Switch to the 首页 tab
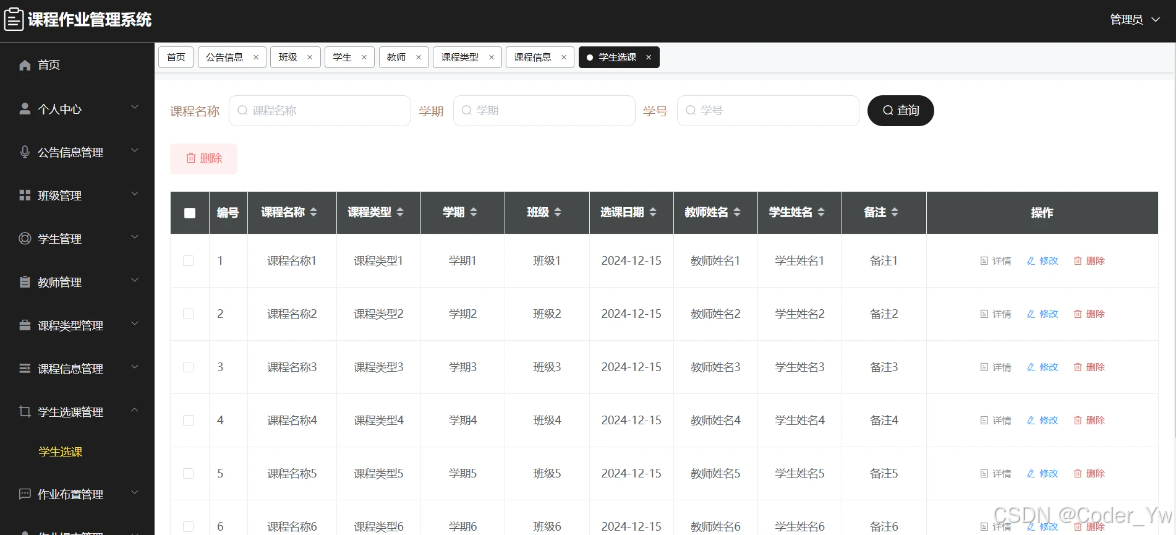Image resolution: width=1176 pixels, height=535 pixels. click(x=176, y=57)
